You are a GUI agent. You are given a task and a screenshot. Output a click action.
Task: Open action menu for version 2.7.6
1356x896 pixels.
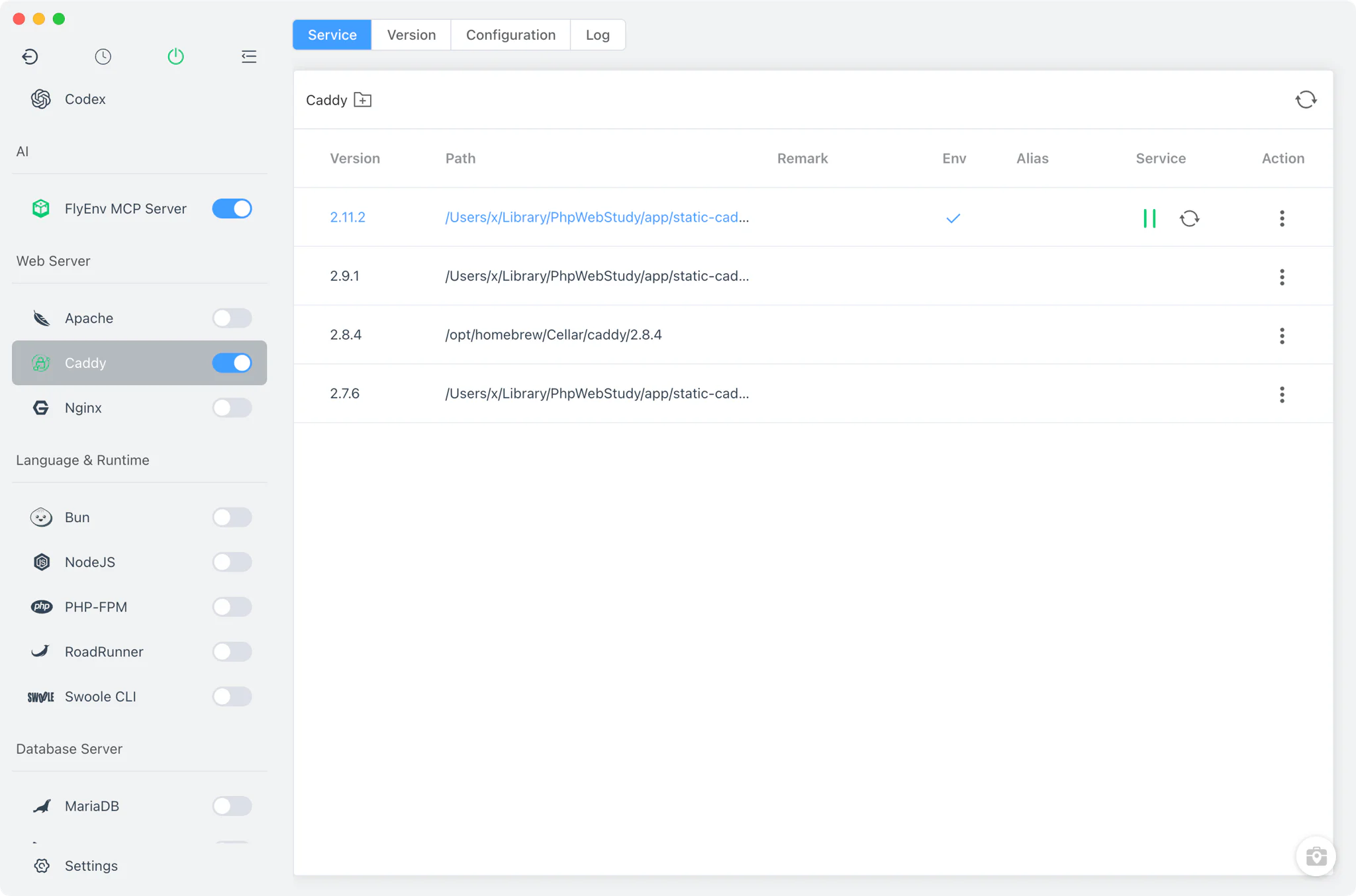(x=1282, y=395)
